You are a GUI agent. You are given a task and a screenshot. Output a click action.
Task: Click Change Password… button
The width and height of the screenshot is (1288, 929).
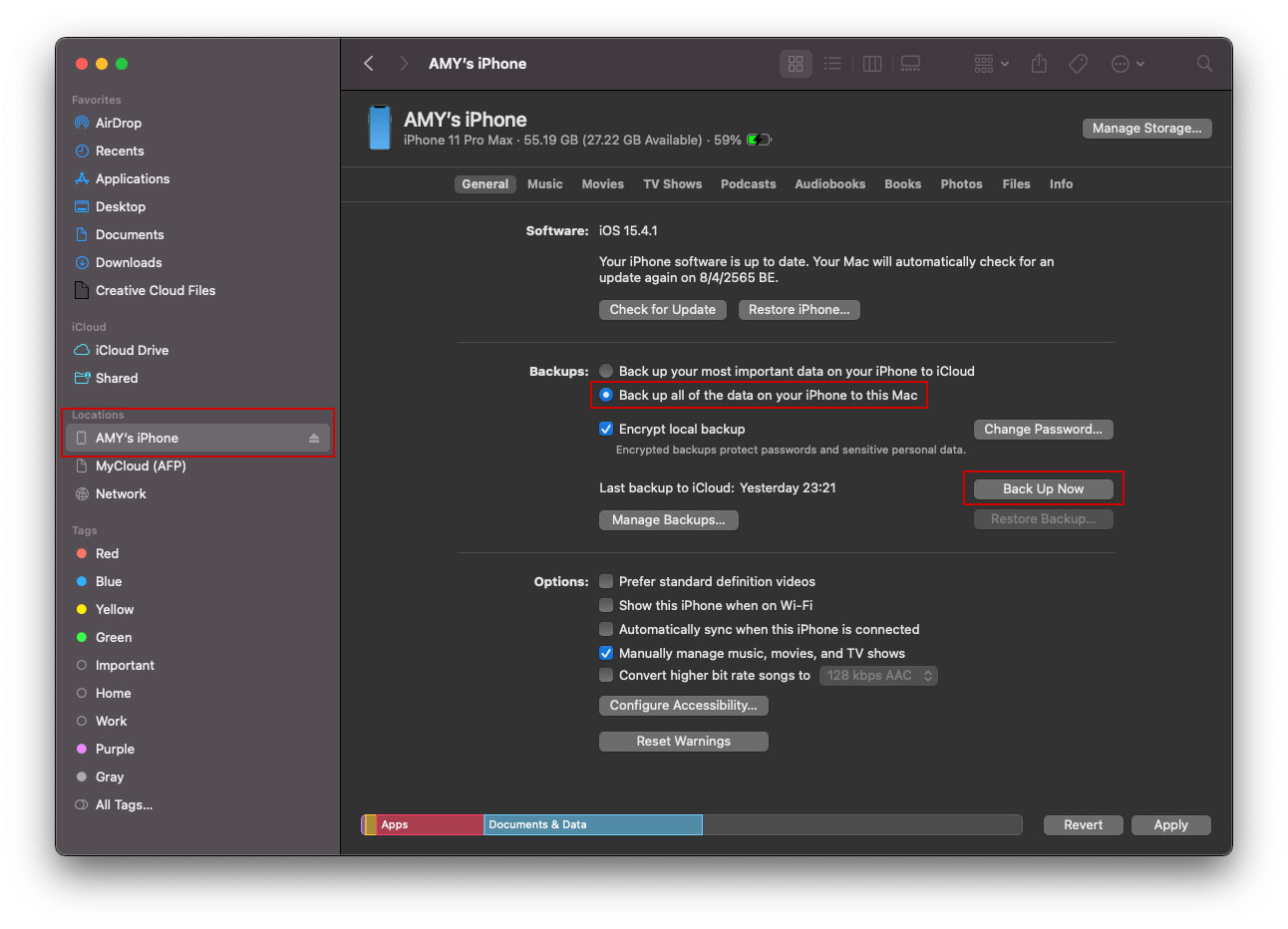click(x=1043, y=430)
